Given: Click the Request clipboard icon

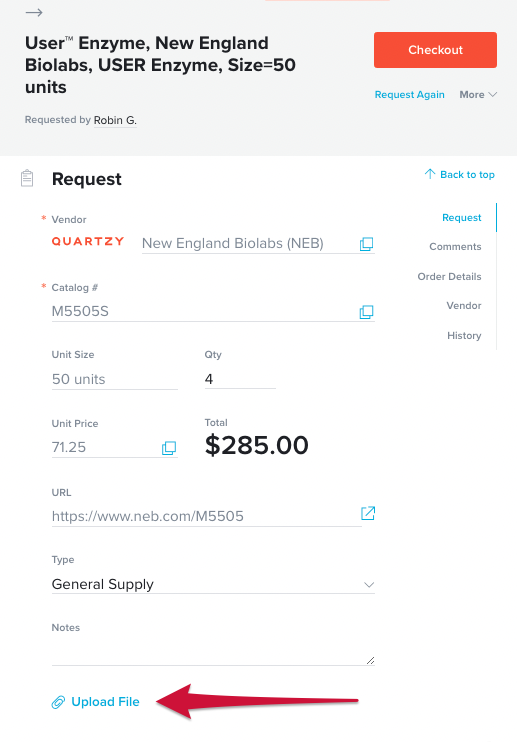Looking at the screenshot, I should tap(27, 178).
